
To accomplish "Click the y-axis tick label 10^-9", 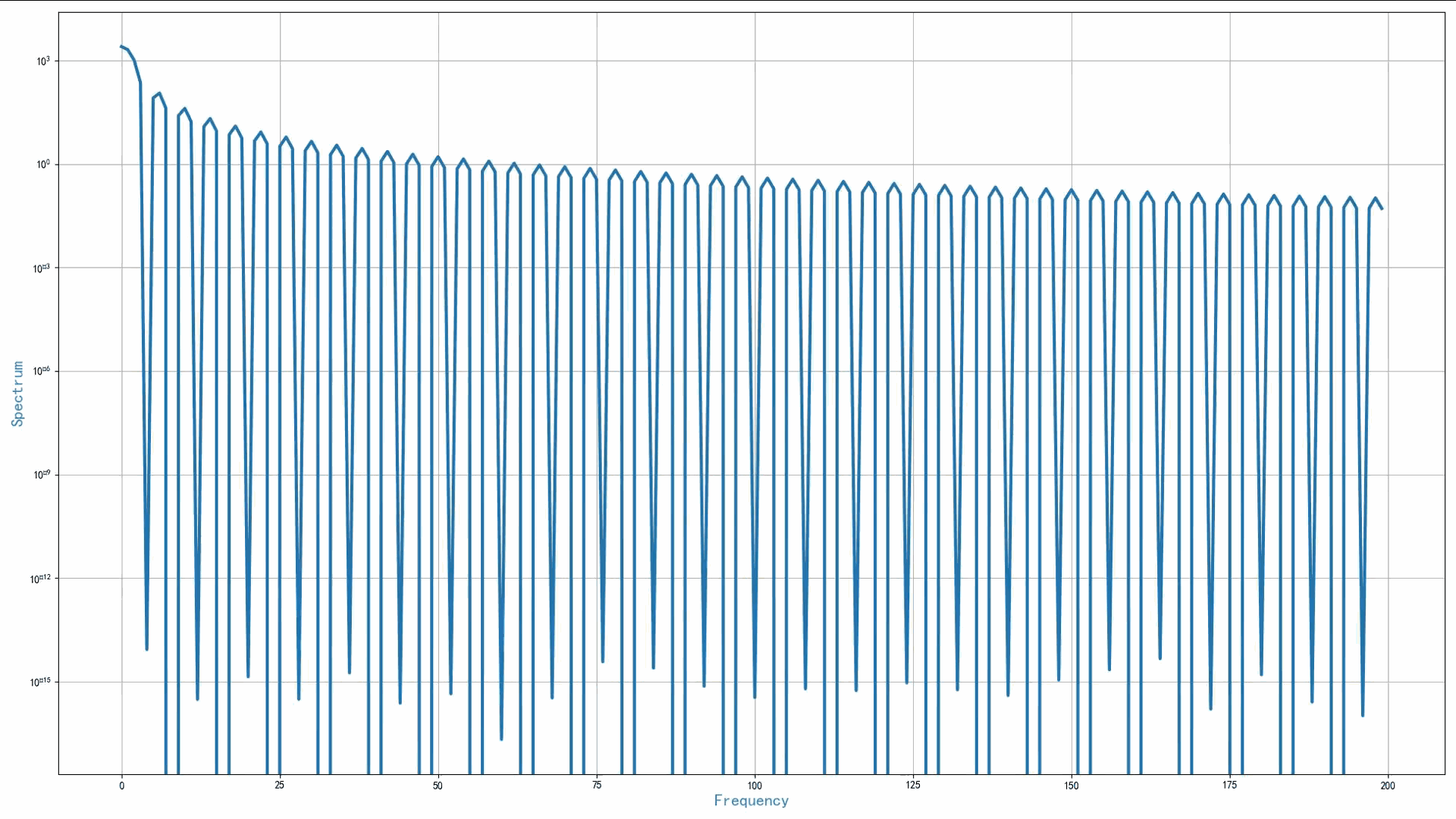I will coord(42,475).
